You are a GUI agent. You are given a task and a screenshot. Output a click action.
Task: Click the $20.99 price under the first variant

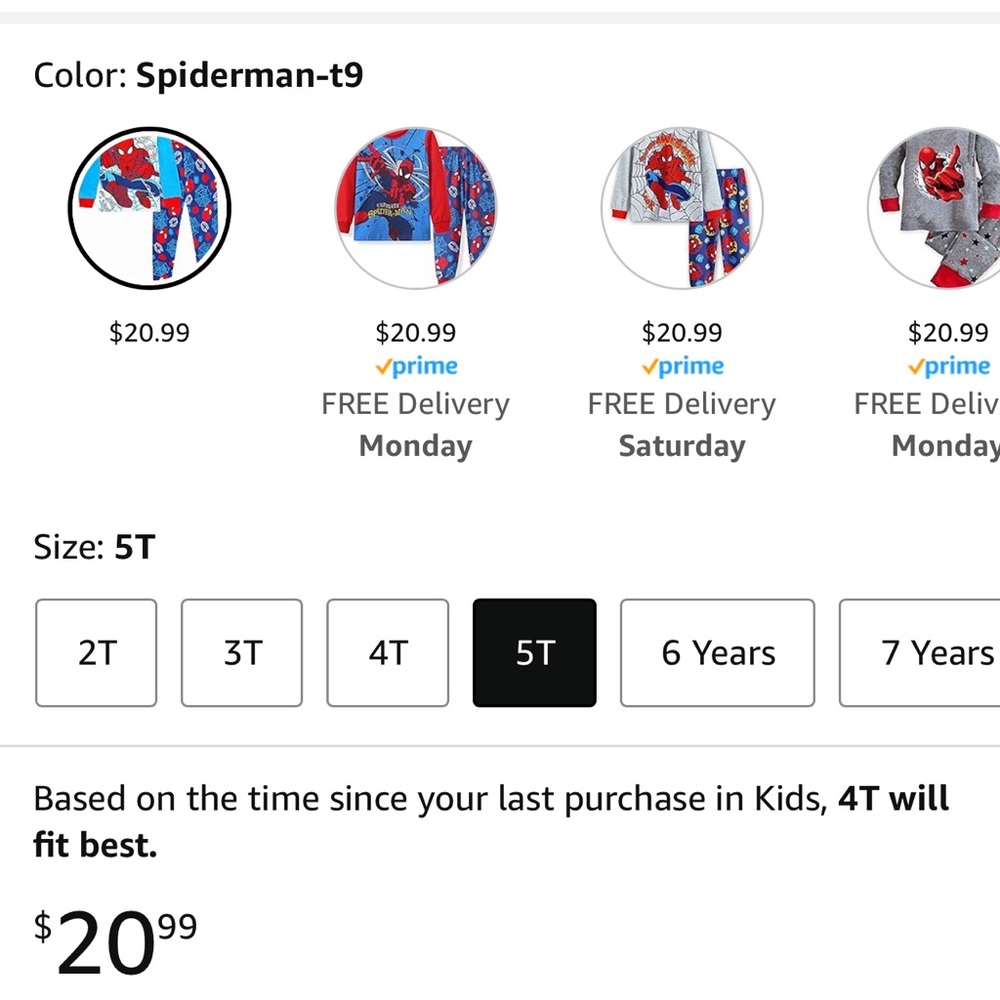148,332
